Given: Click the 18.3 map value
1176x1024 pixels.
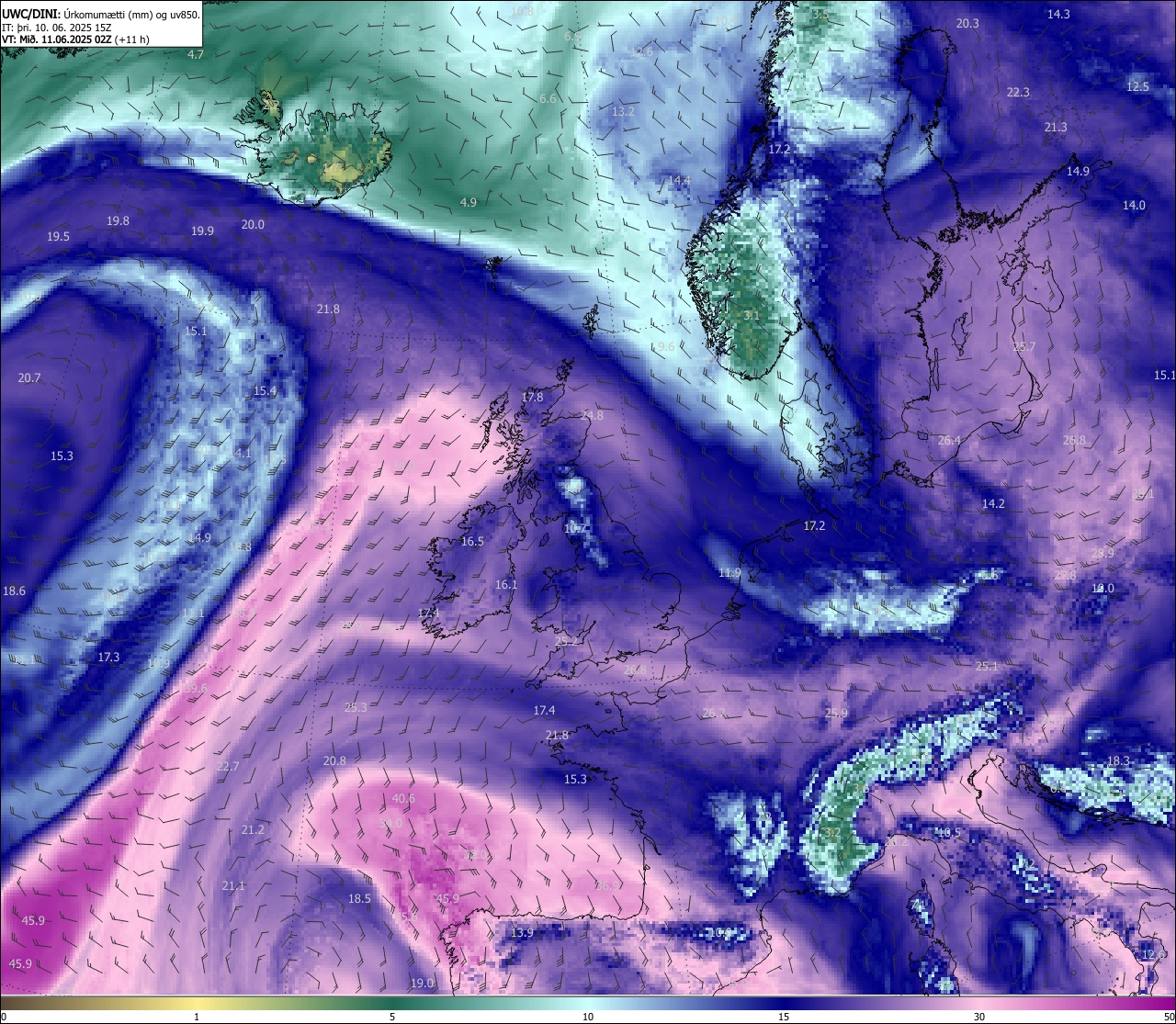Looking at the screenshot, I should click(x=1118, y=761).
